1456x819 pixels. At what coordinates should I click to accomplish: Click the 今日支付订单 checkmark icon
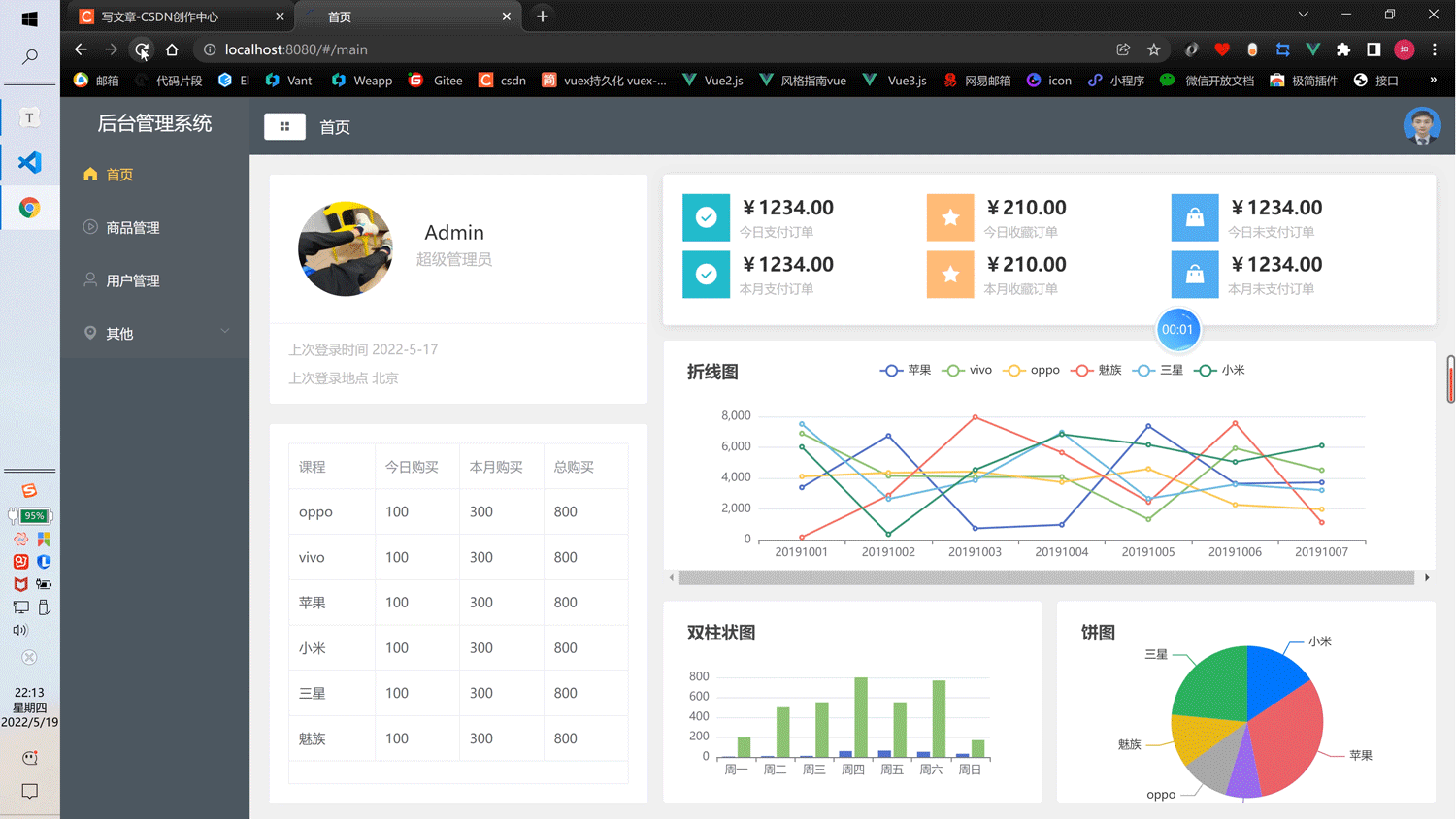pyautogui.click(x=707, y=217)
